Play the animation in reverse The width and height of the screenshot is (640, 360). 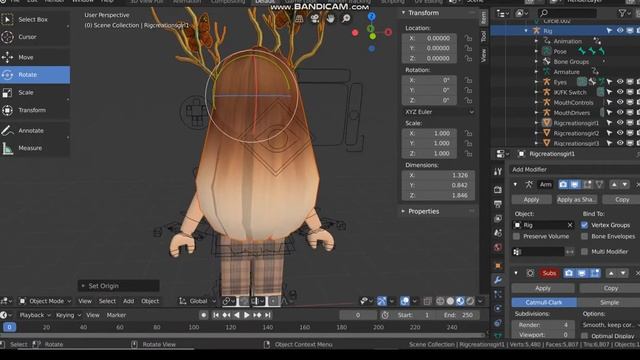click(x=236, y=315)
